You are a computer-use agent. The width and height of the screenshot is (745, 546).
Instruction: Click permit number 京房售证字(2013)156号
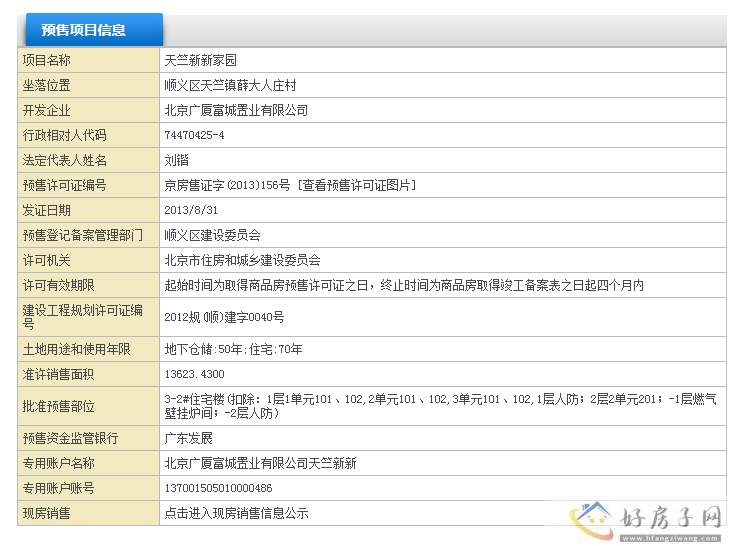227,185
